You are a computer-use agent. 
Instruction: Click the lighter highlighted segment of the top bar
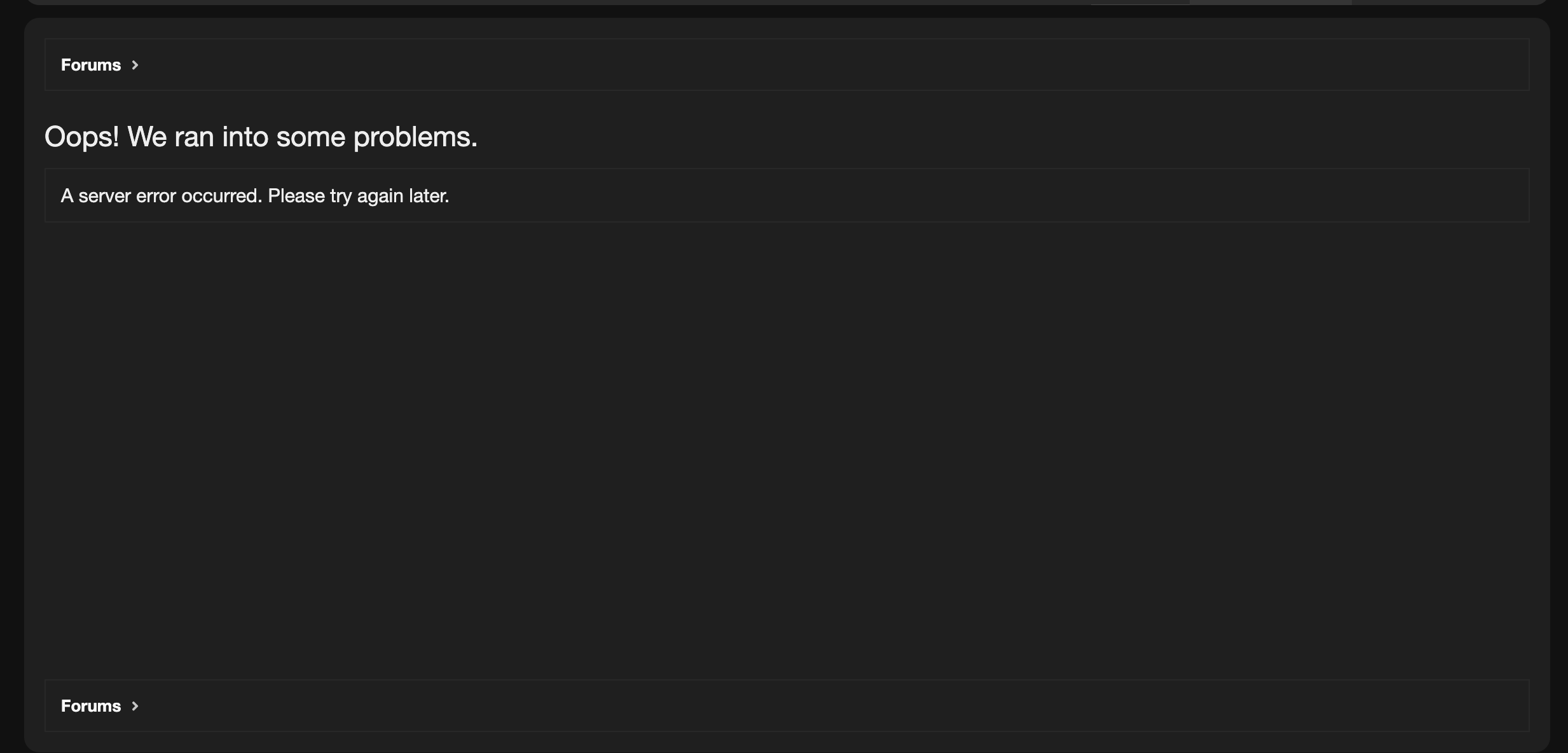(1270, 2)
